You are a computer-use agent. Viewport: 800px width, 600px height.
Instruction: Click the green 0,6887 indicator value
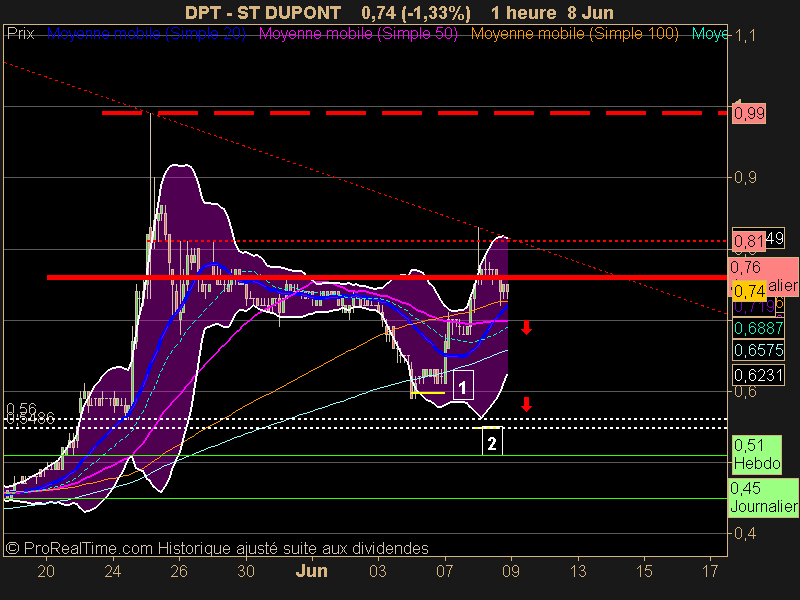(x=758, y=328)
